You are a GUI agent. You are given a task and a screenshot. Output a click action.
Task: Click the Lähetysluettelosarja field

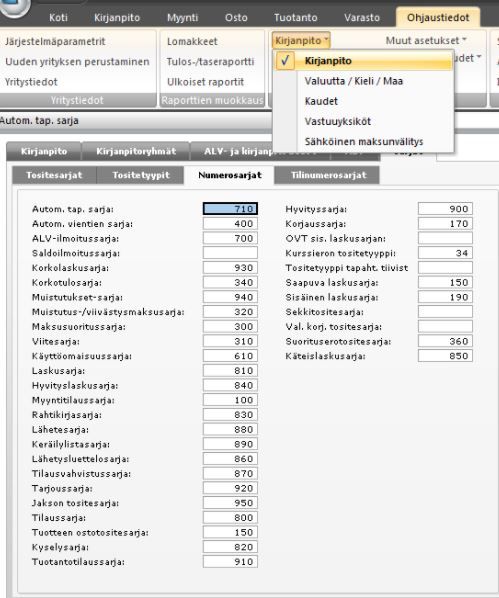coord(230,458)
